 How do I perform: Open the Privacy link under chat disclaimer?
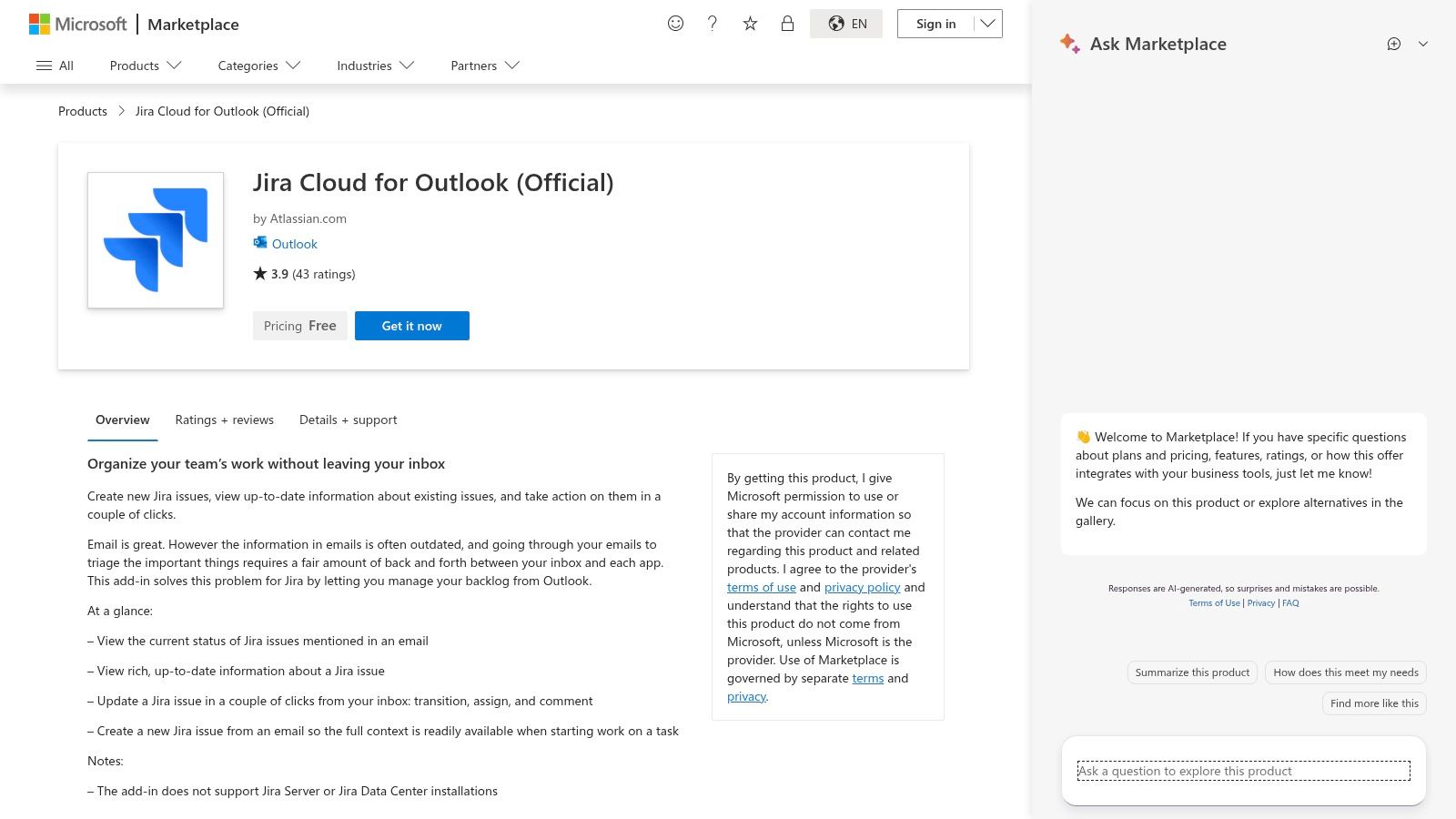click(x=1261, y=603)
